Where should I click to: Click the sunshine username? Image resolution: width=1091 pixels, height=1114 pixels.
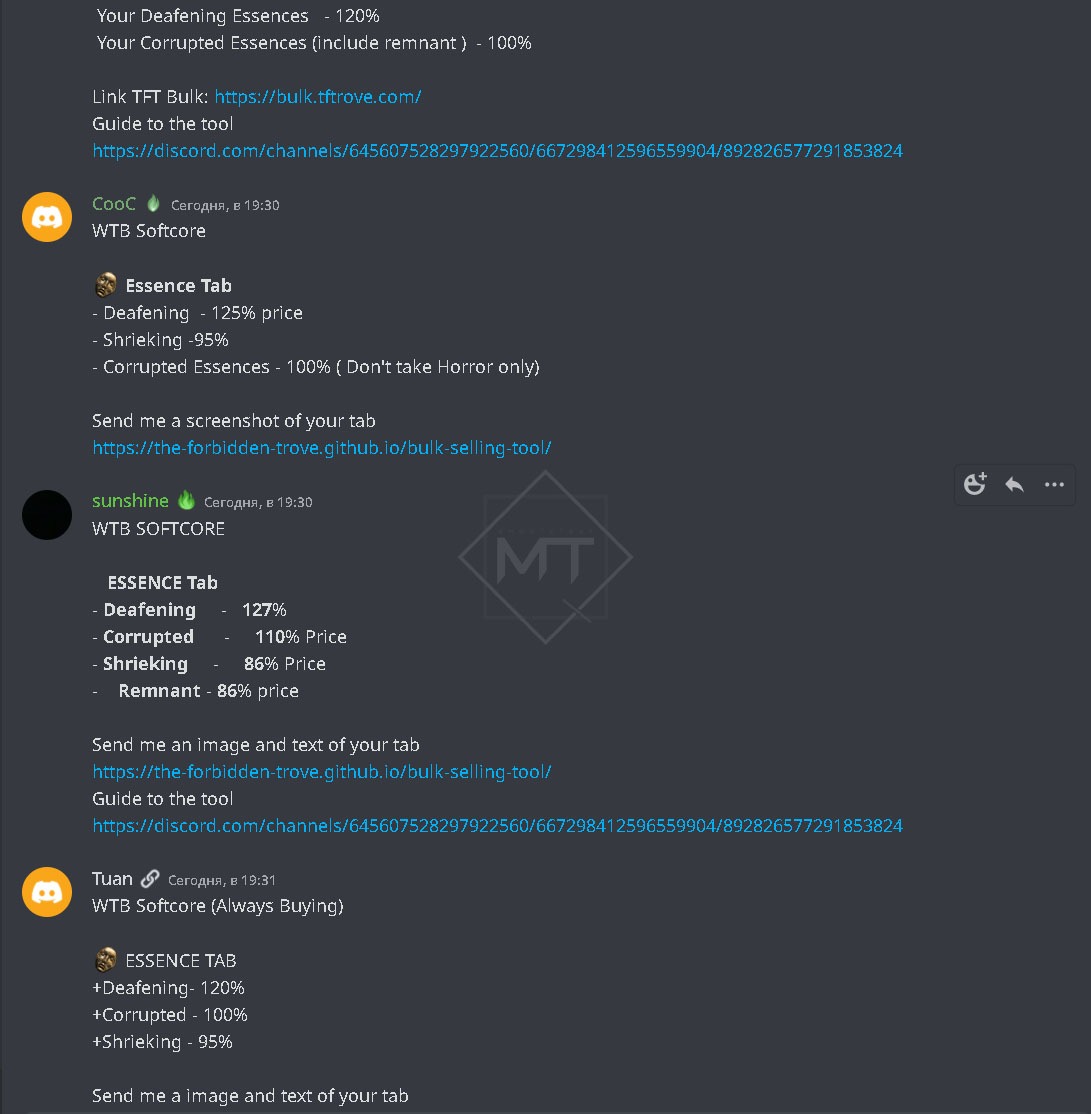[x=130, y=501]
